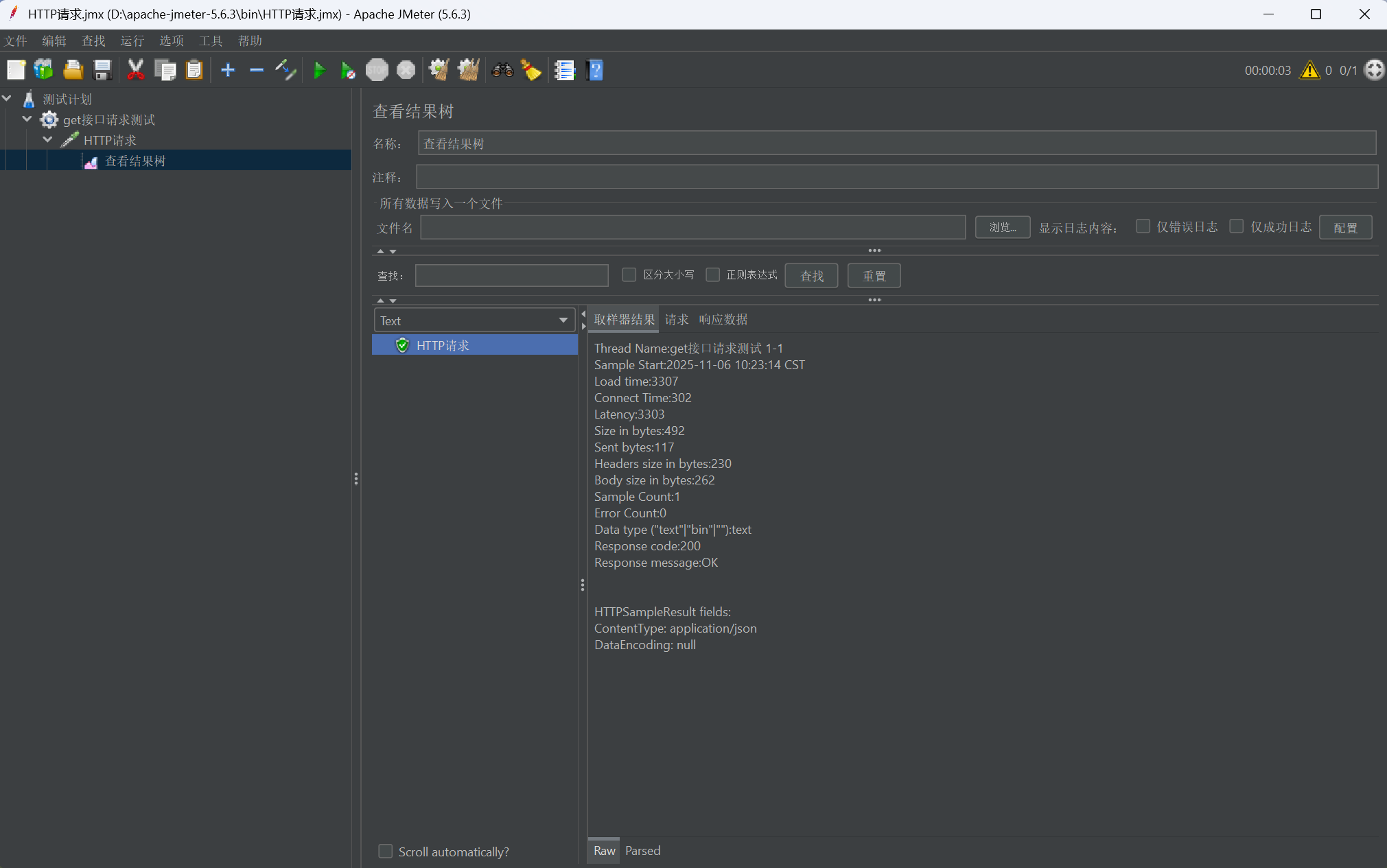Click into the 查找 search field

511,276
